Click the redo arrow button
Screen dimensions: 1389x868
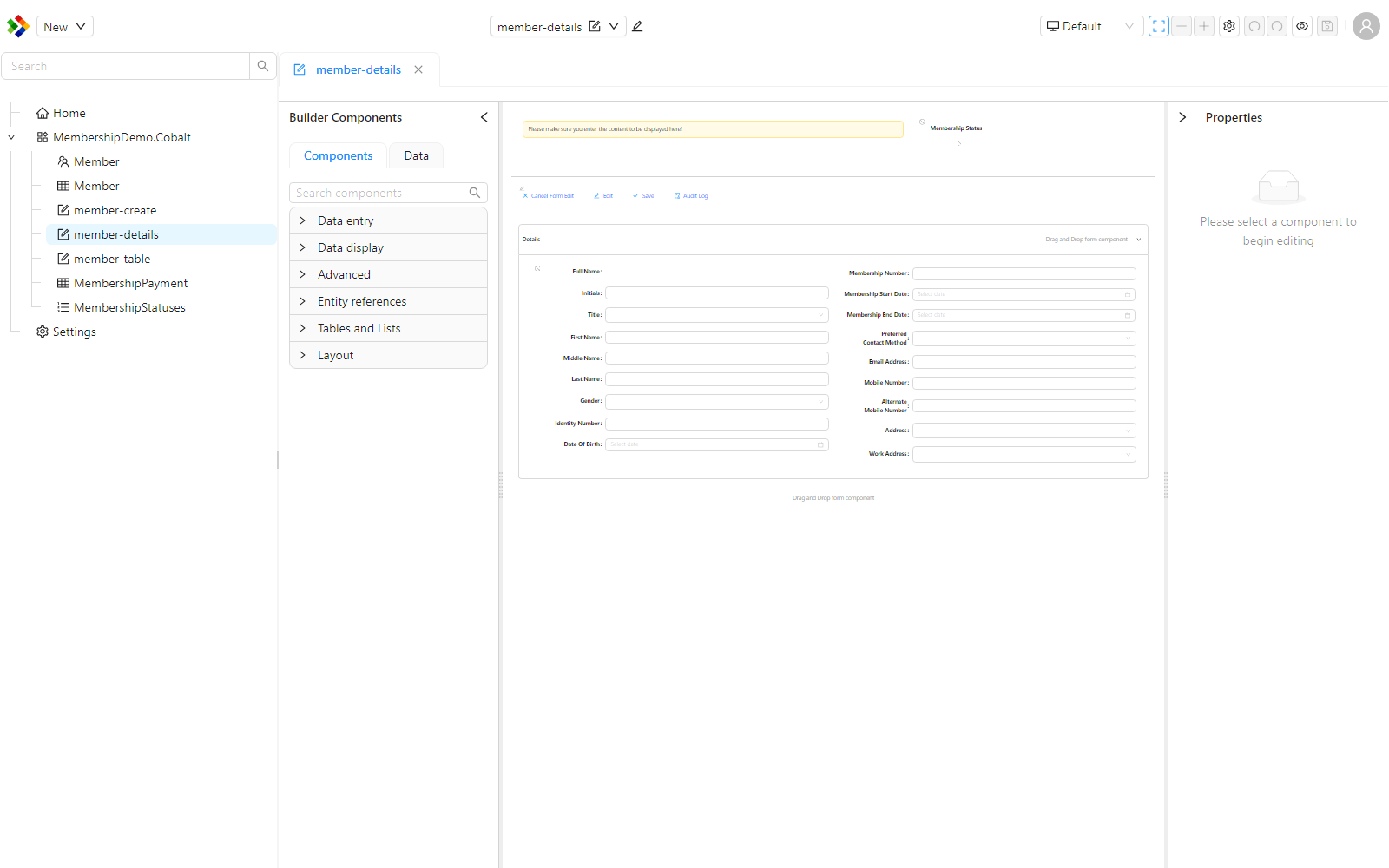tap(1277, 26)
